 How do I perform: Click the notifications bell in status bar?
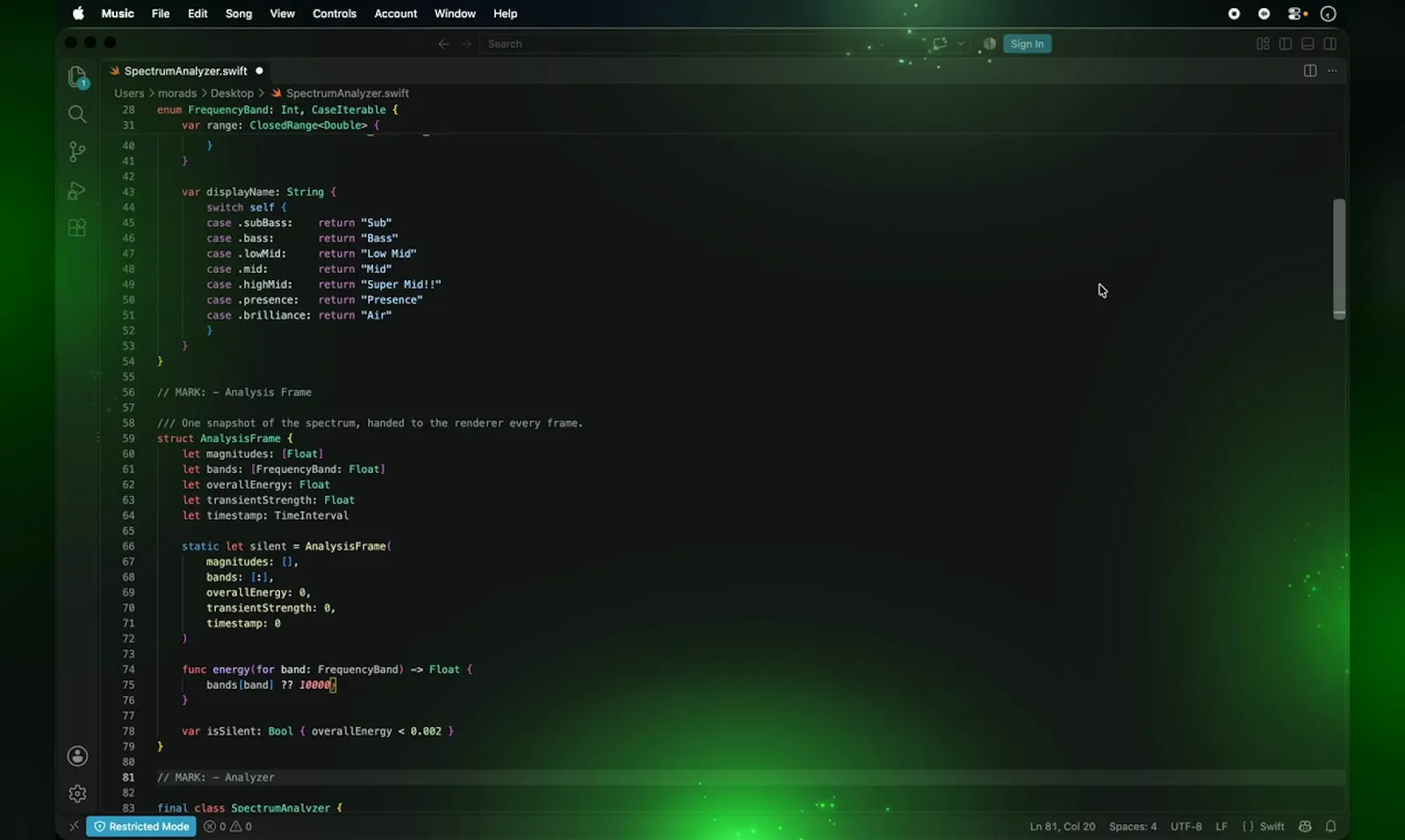[1330, 826]
